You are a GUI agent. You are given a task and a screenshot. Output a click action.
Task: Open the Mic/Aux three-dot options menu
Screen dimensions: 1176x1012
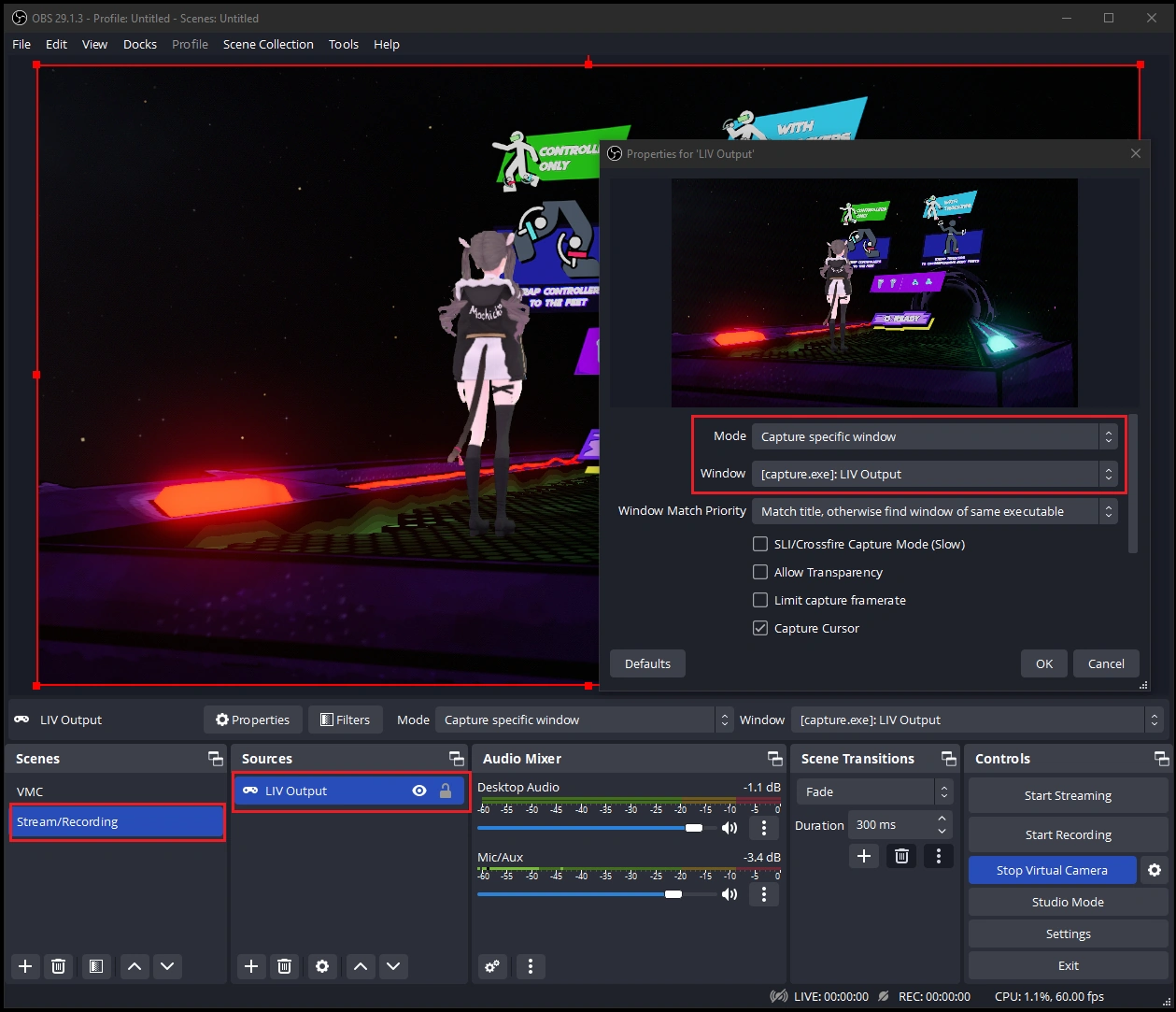764,894
